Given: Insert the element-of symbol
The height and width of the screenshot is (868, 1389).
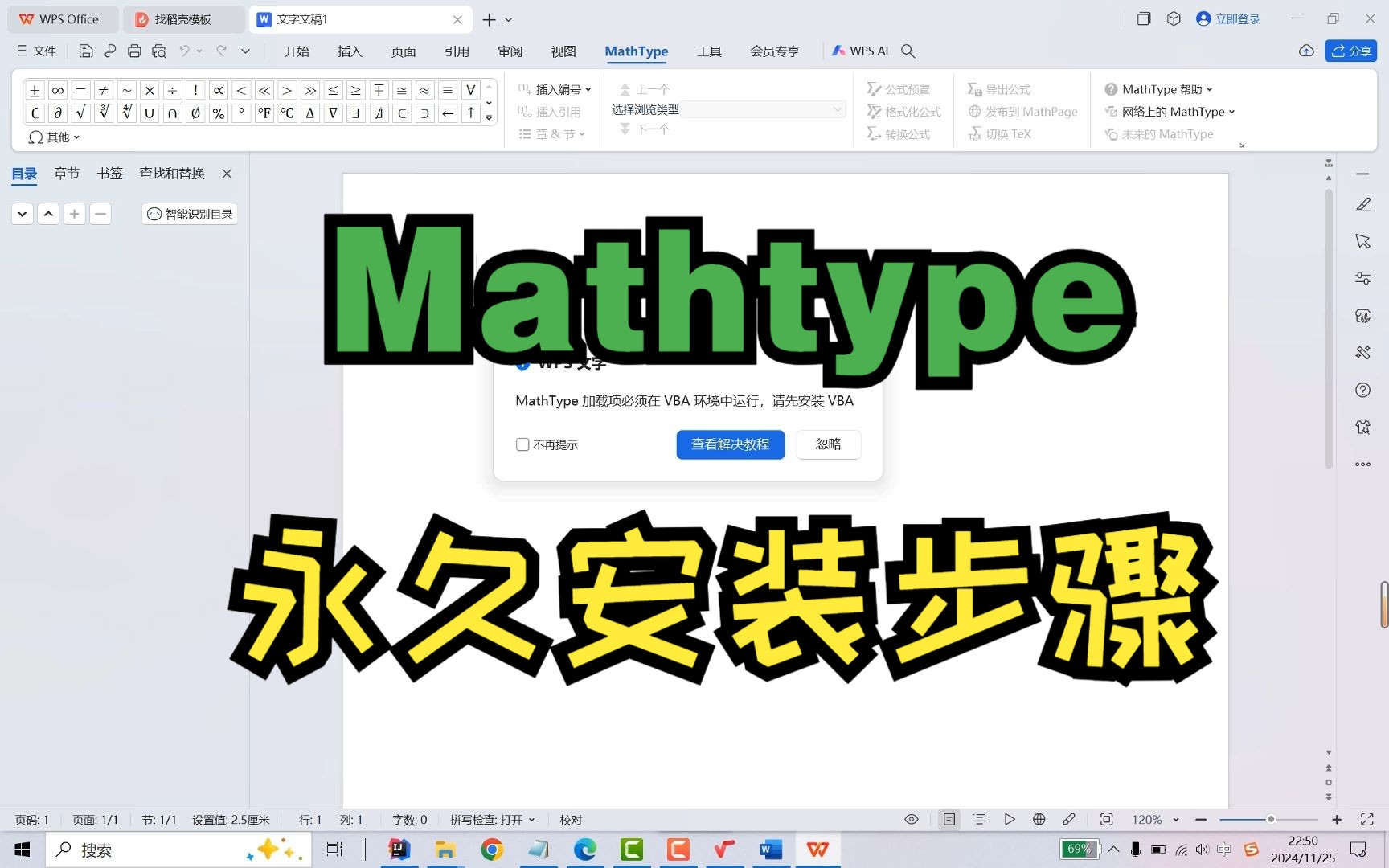Looking at the screenshot, I should [402, 113].
